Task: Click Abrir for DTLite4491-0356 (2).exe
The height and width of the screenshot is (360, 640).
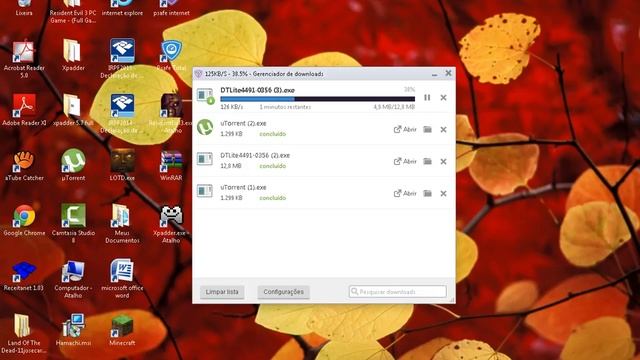Action: point(405,161)
